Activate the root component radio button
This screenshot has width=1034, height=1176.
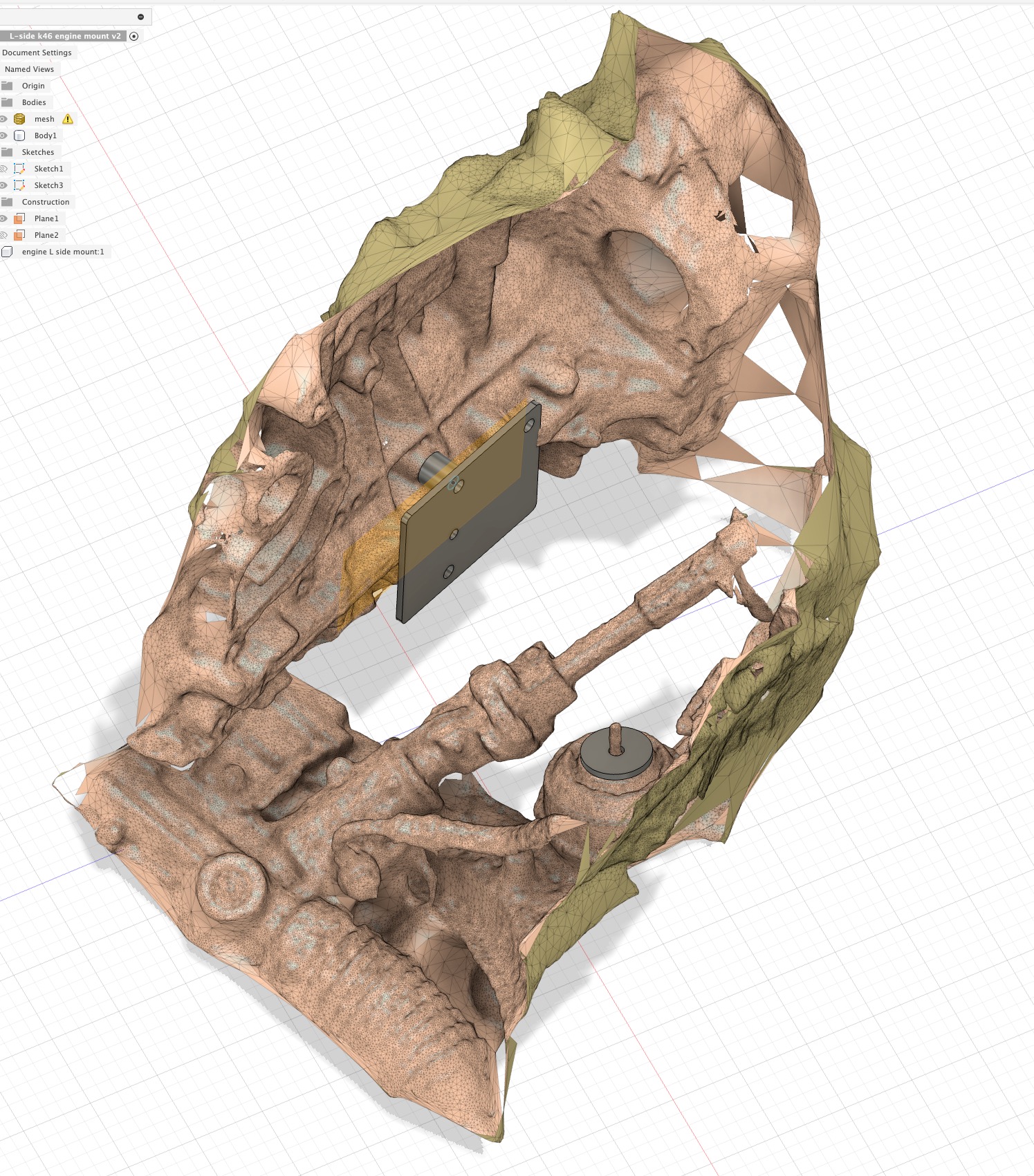(134, 36)
